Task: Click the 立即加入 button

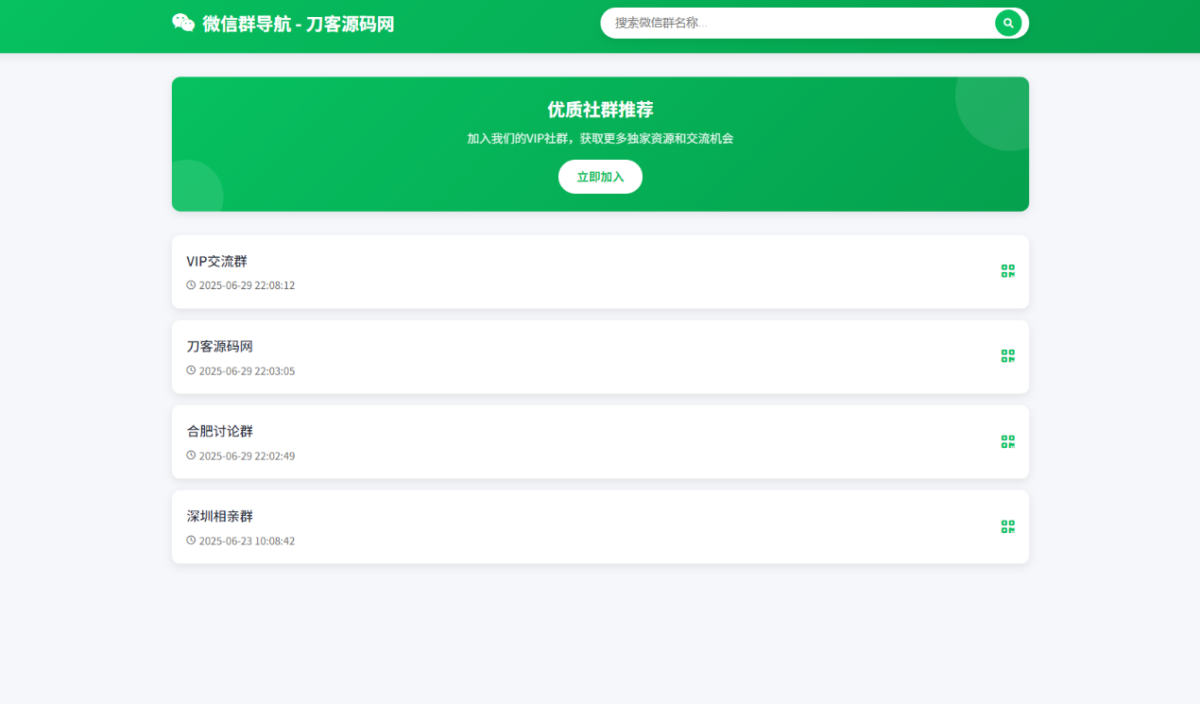Action: pos(600,177)
